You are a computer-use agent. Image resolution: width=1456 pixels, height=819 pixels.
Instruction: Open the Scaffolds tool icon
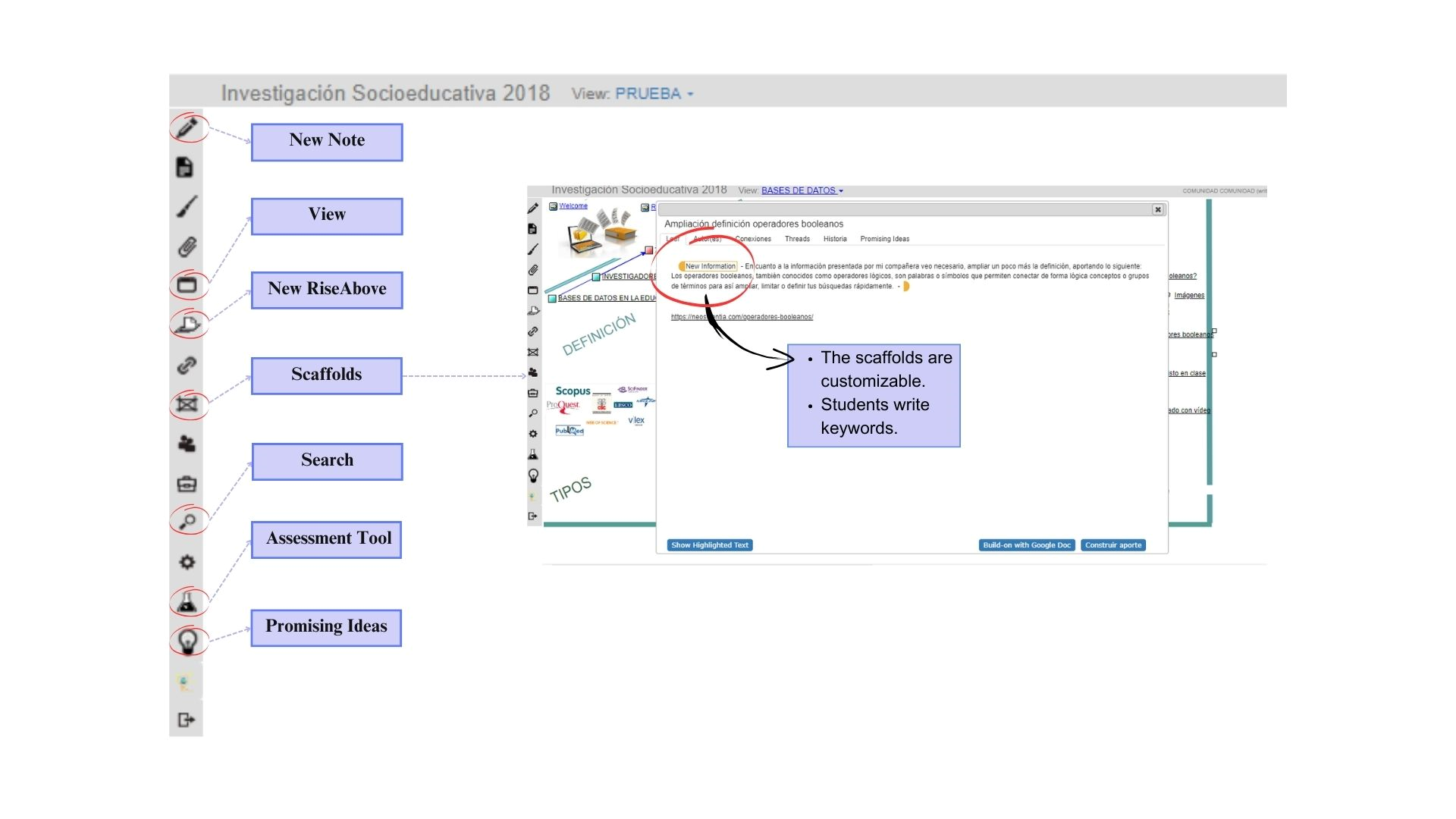(x=187, y=404)
